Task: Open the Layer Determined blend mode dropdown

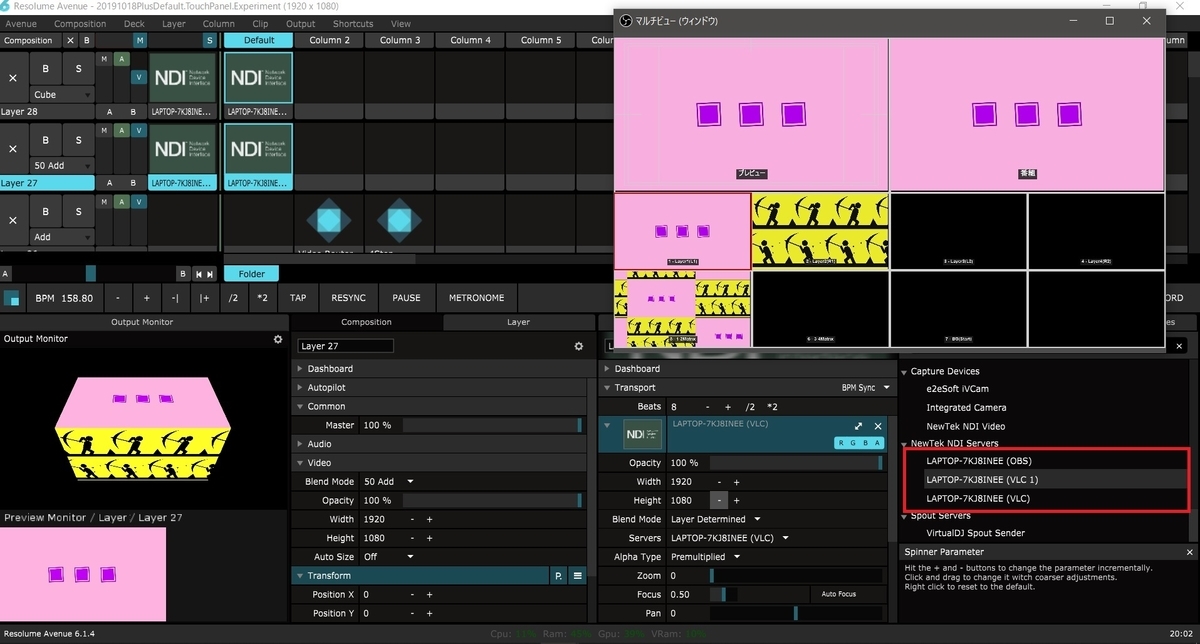Action: [715, 520]
